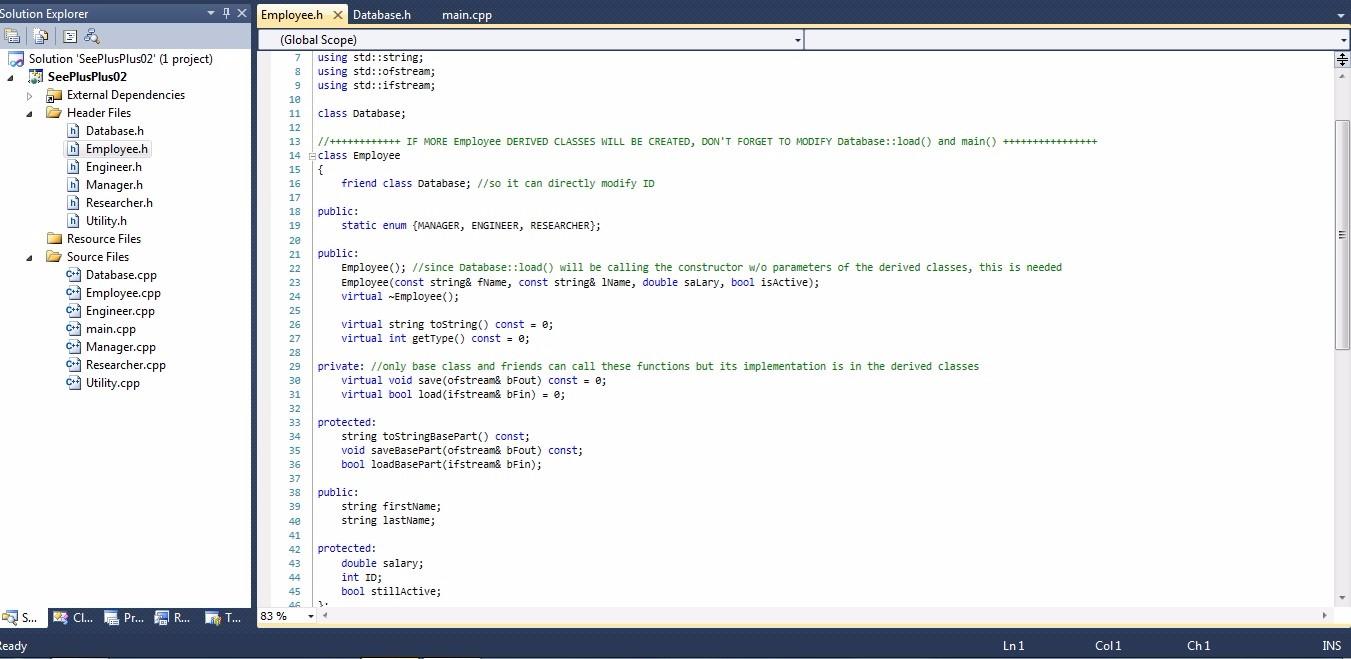The height and width of the screenshot is (659, 1351).
Task: Toggle the Show All Files toolbar icon
Action: coord(41,36)
